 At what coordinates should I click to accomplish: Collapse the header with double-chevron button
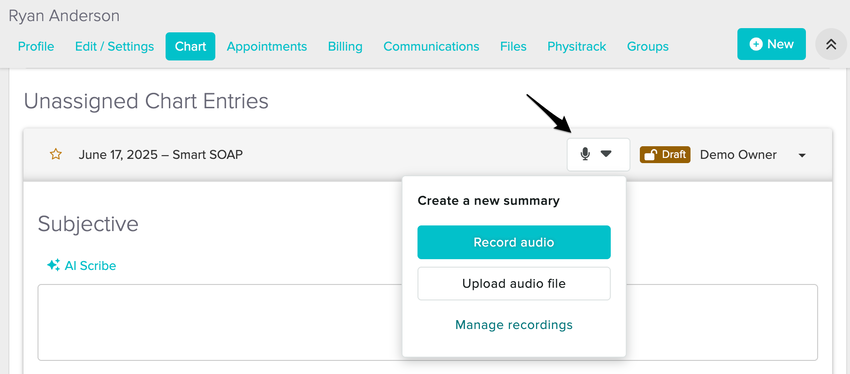(831, 44)
